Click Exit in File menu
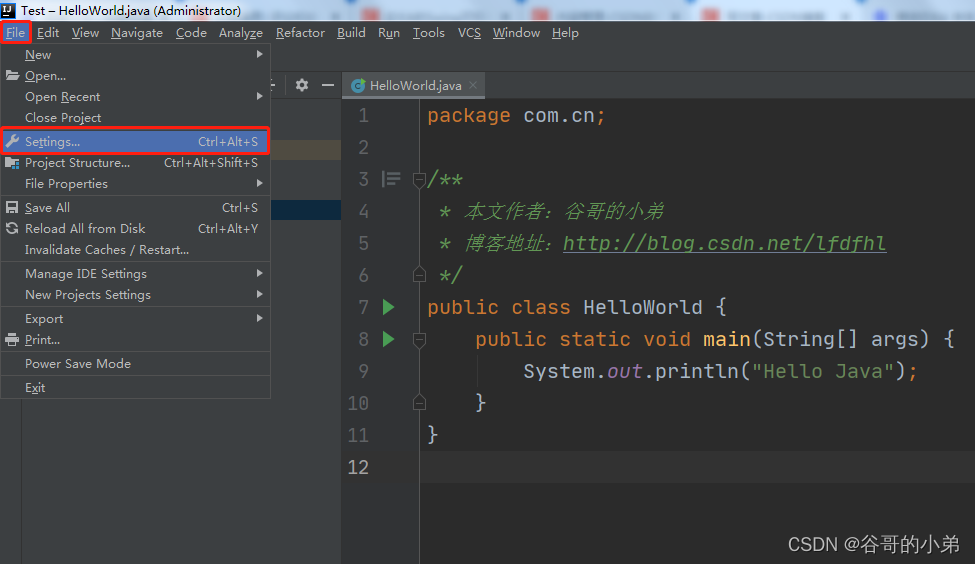975x564 pixels. 136,387
